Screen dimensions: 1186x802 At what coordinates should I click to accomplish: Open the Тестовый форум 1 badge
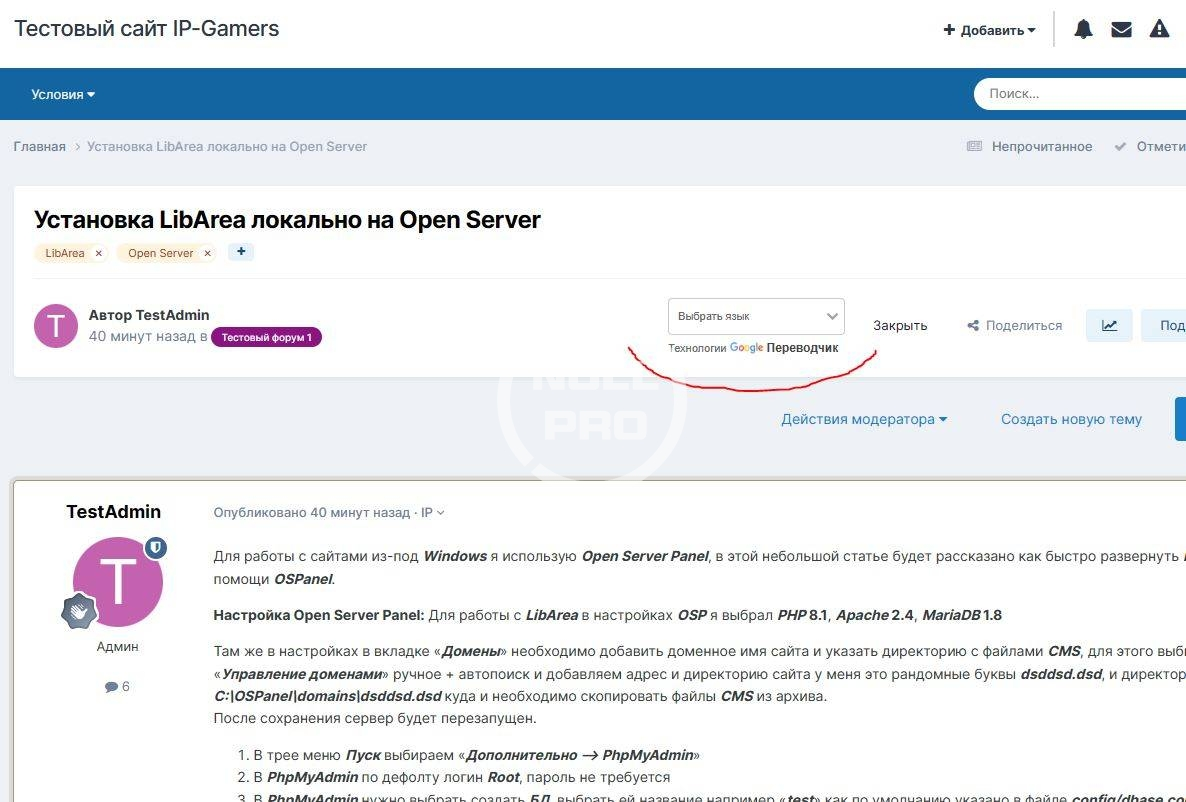click(266, 337)
